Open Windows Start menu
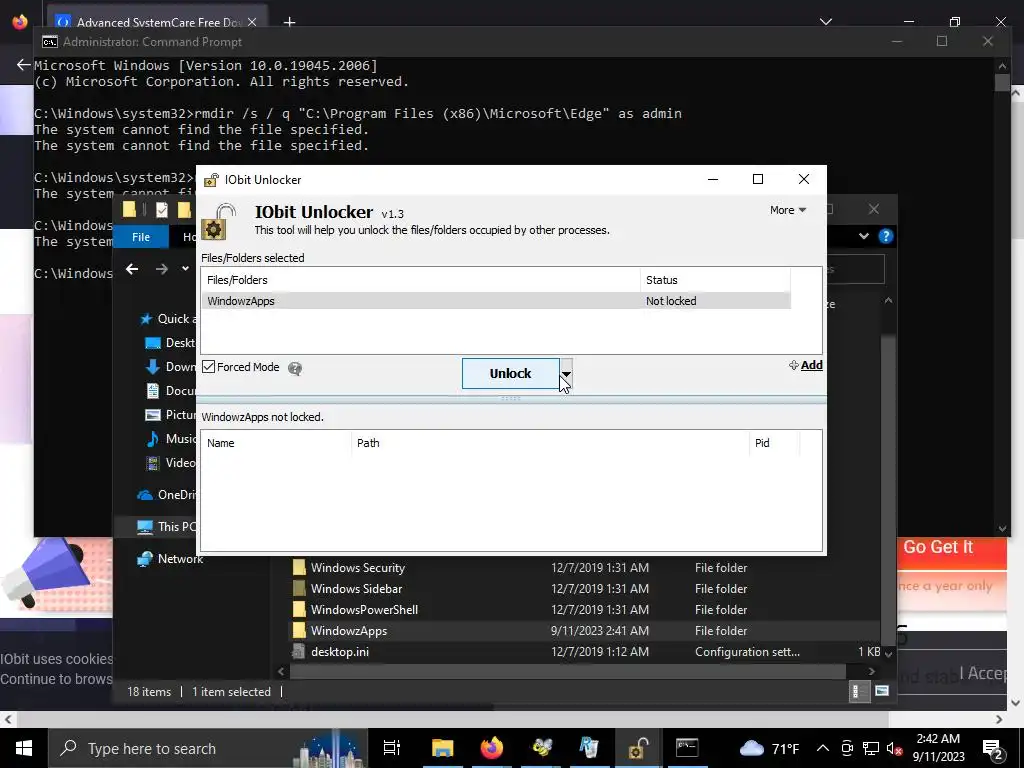 (24, 748)
